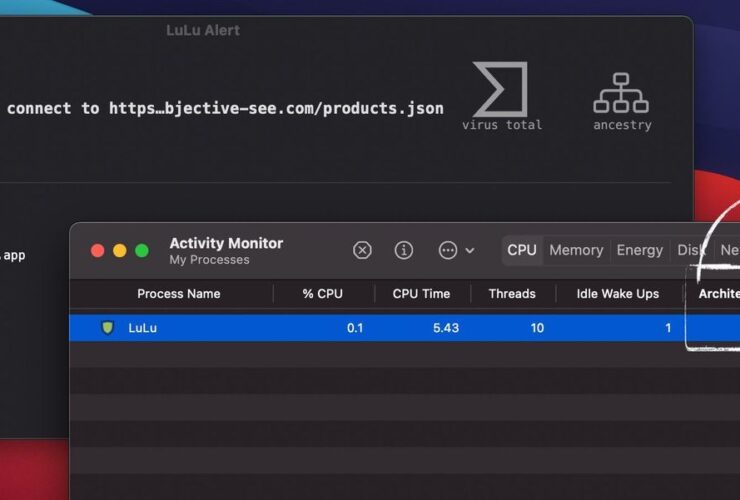Screen dimensions: 740x500
Task: Click the Threads column header
Action: click(x=511, y=294)
